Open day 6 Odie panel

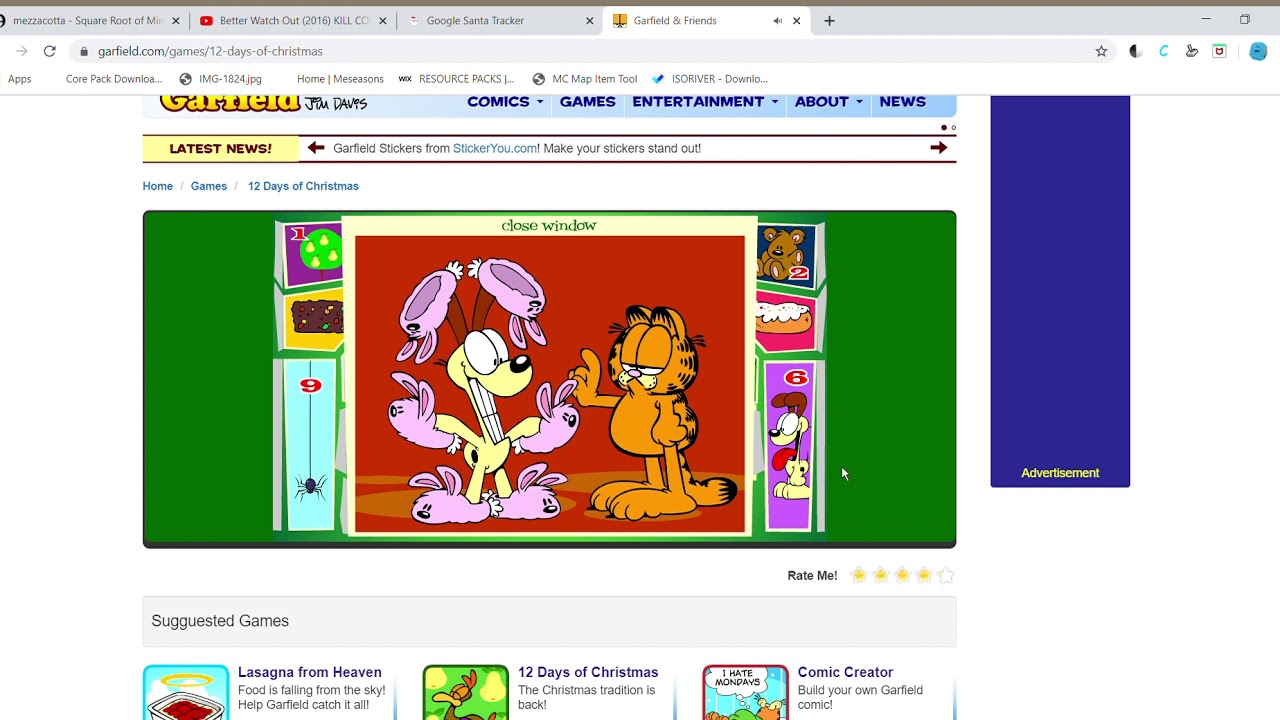pyautogui.click(x=789, y=446)
